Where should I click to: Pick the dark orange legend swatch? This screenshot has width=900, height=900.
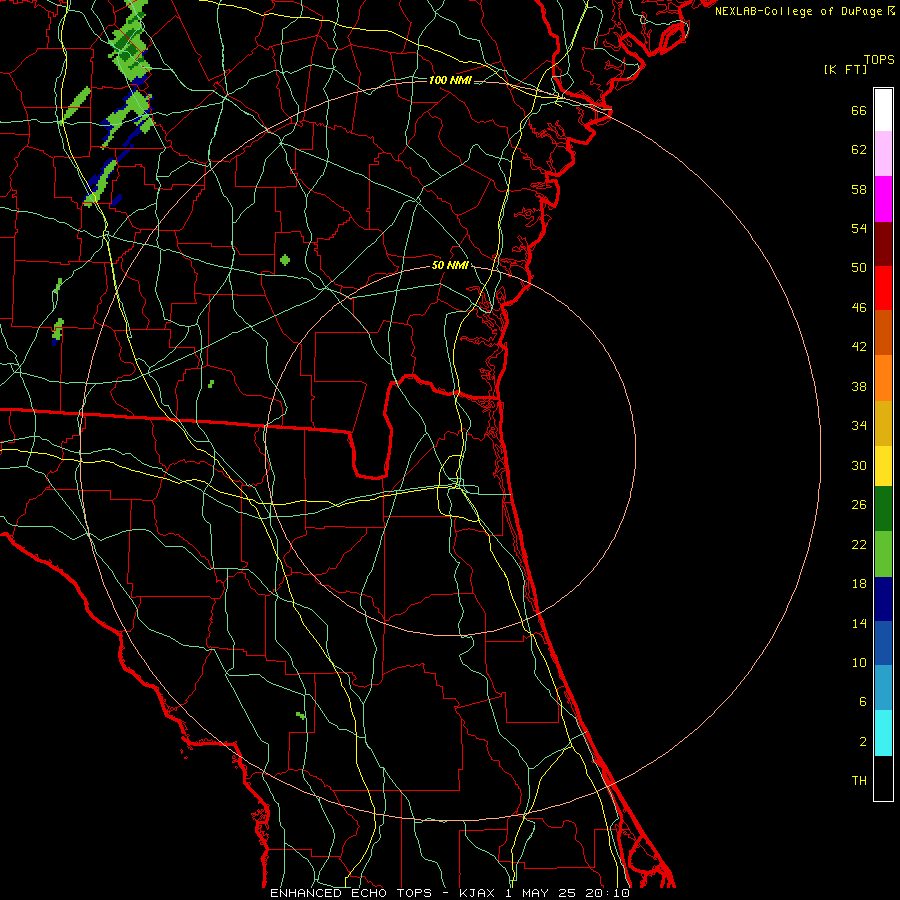click(883, 332)
